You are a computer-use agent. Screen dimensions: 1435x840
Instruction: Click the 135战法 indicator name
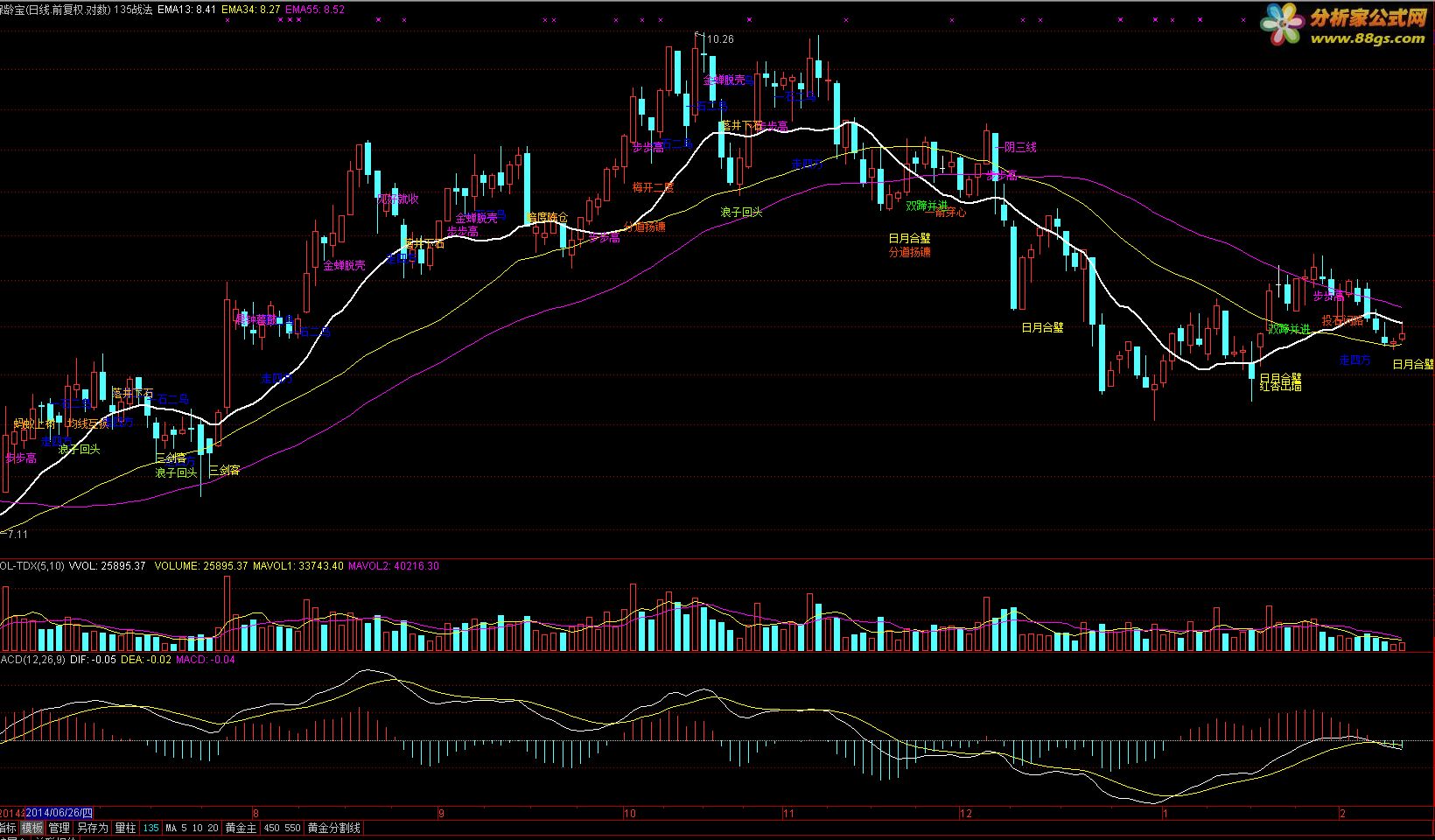tap(133, 10)
